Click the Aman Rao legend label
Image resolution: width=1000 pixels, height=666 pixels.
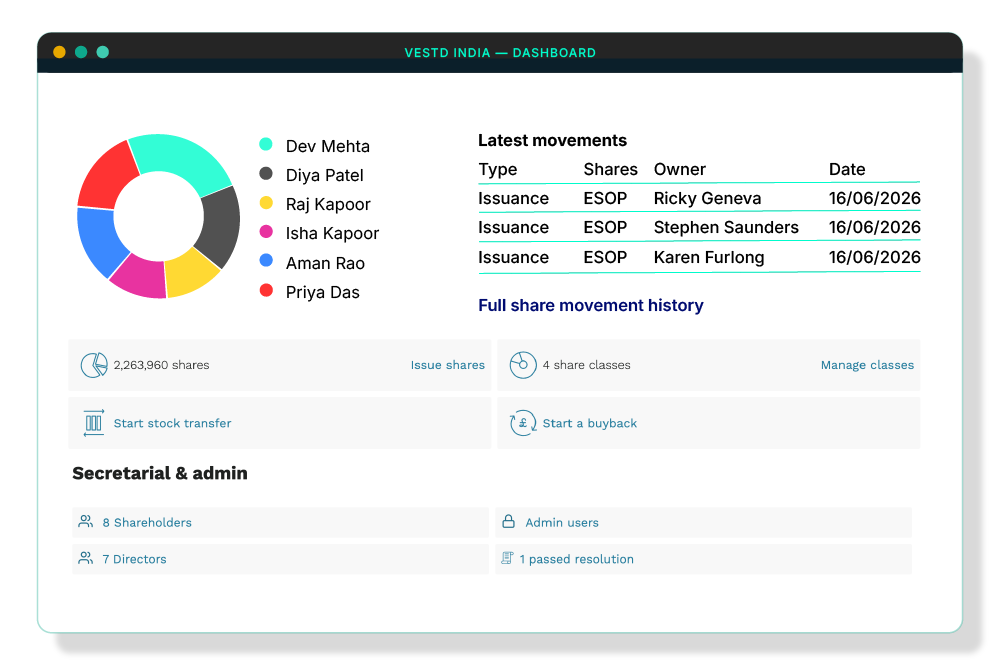325,263
